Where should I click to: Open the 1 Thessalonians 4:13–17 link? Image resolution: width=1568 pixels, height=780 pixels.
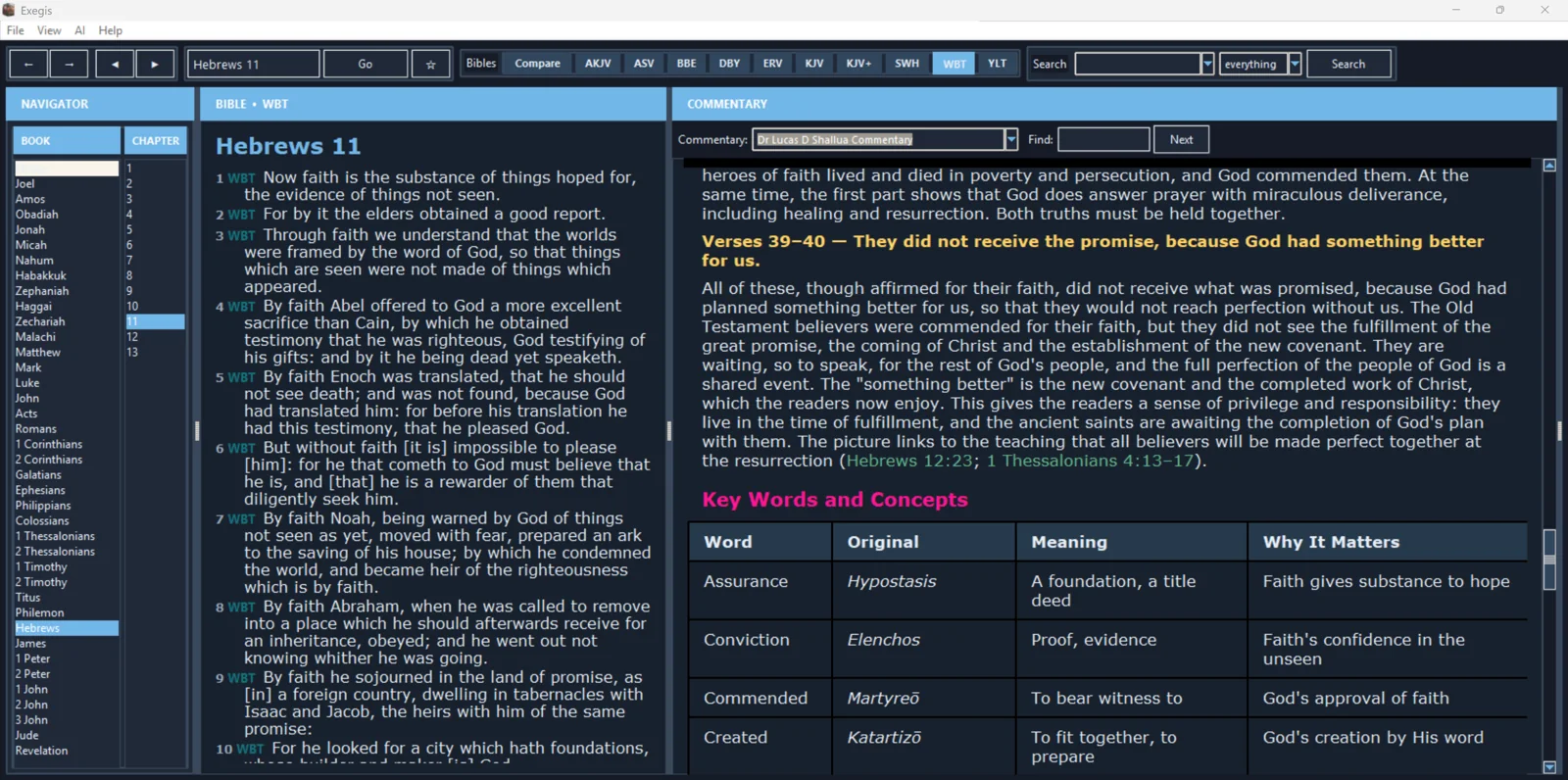pos(1091,461)
